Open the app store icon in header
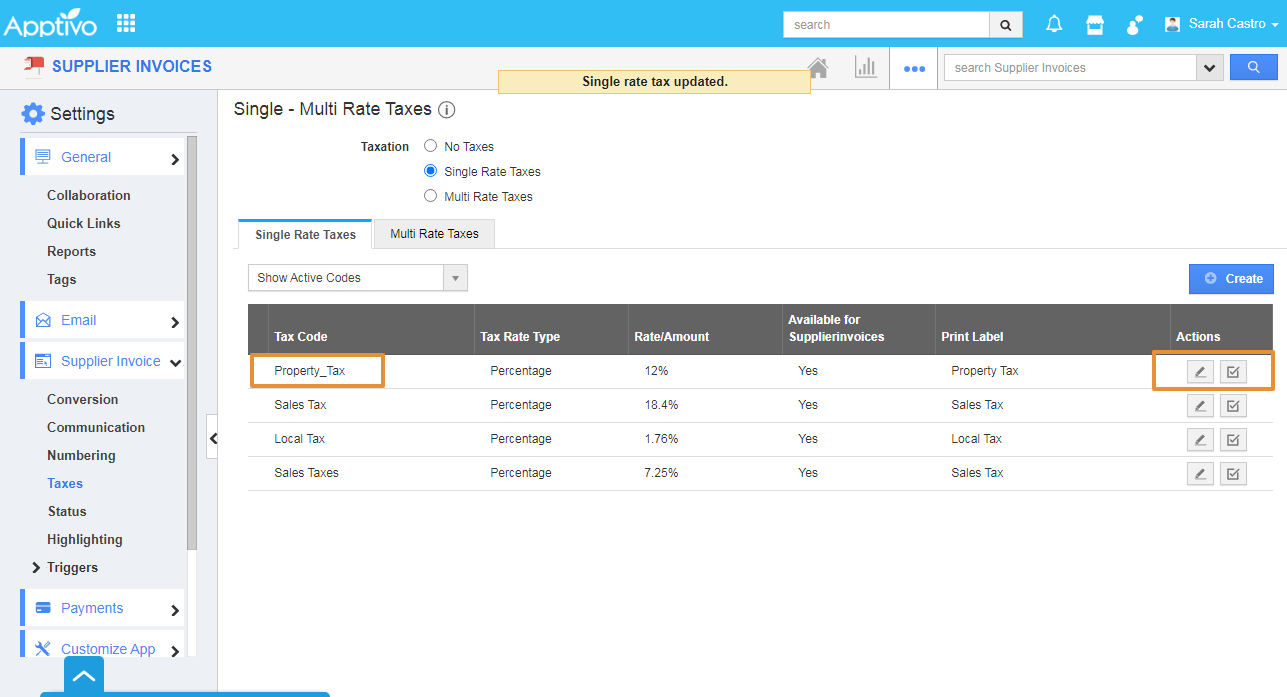 pyautogui.click(x=1095, y=24)
